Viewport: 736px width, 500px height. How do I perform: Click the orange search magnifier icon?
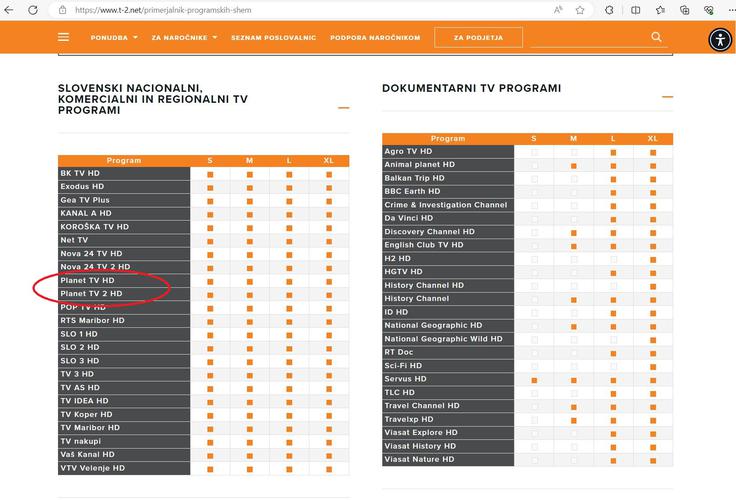(x=656, y=37)
